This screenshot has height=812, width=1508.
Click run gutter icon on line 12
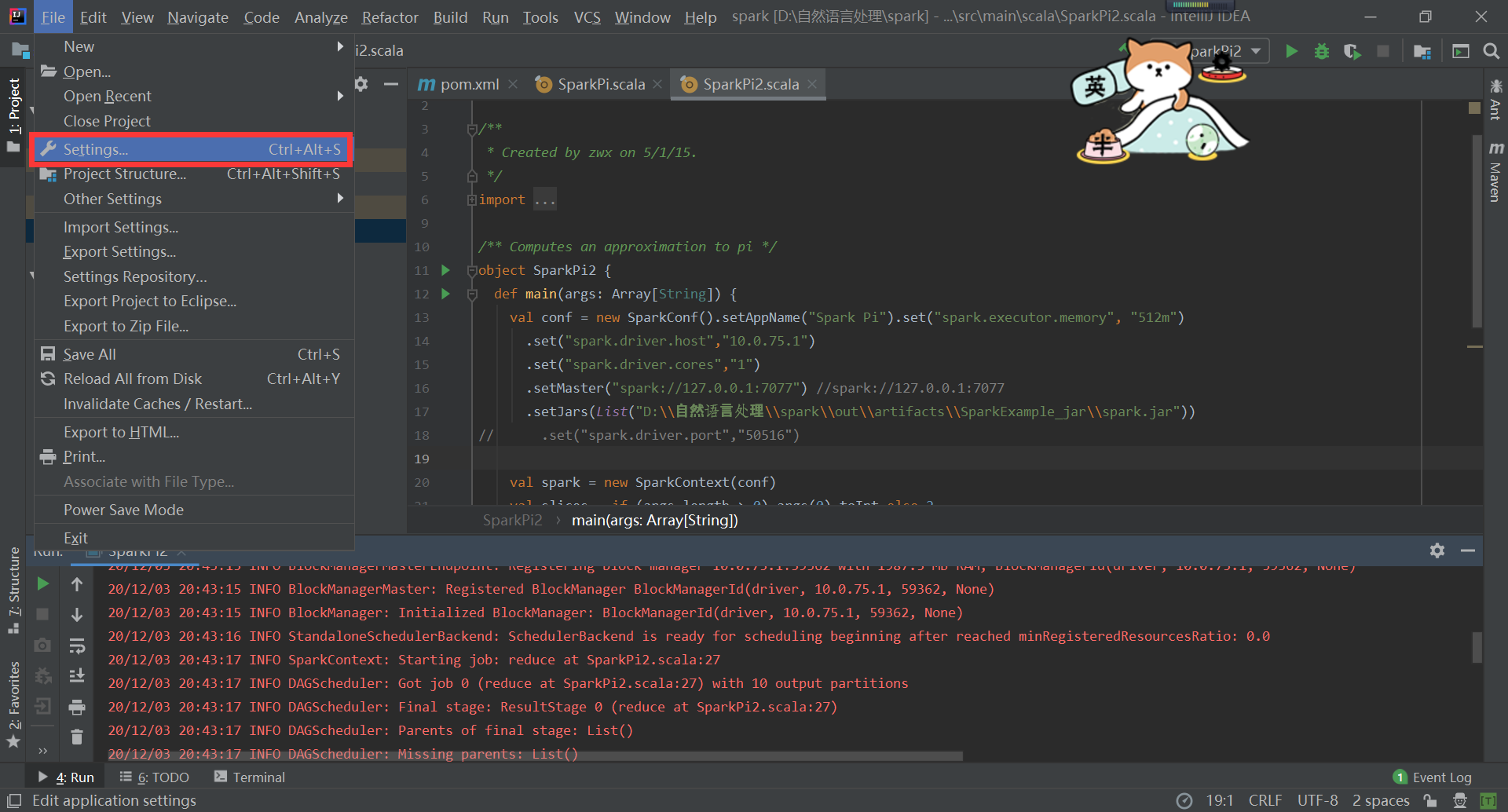point(446,294)
